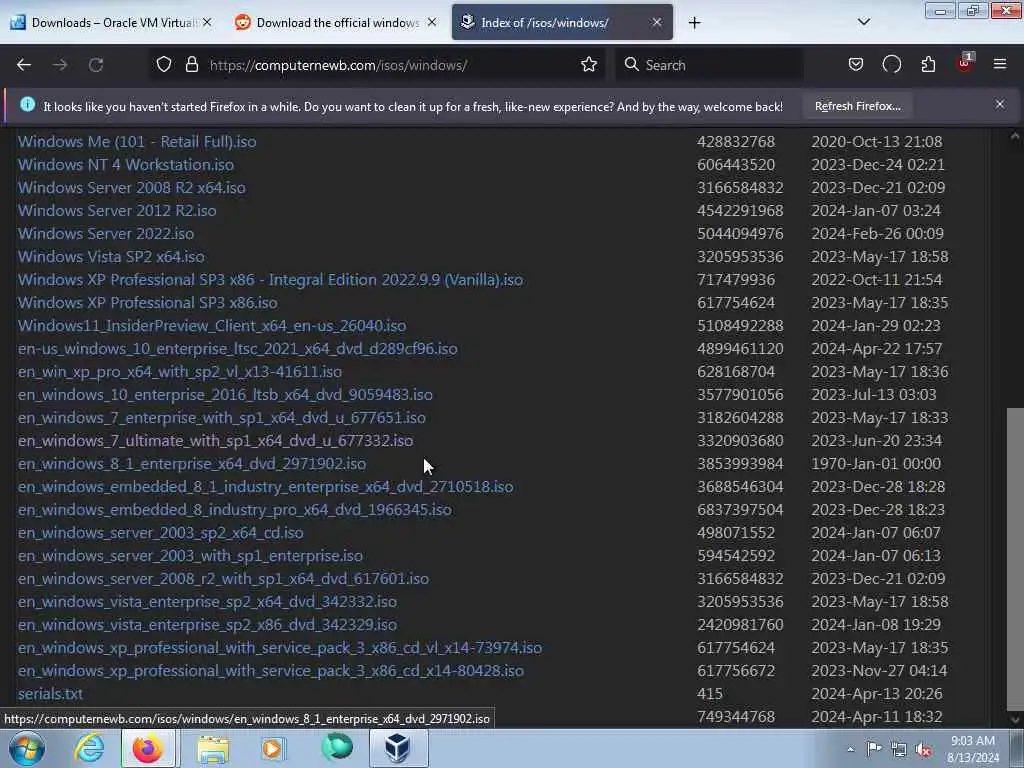1024x768 pixels.
Task: Open the Extensions puzzle icon
Action: [928, 65]
